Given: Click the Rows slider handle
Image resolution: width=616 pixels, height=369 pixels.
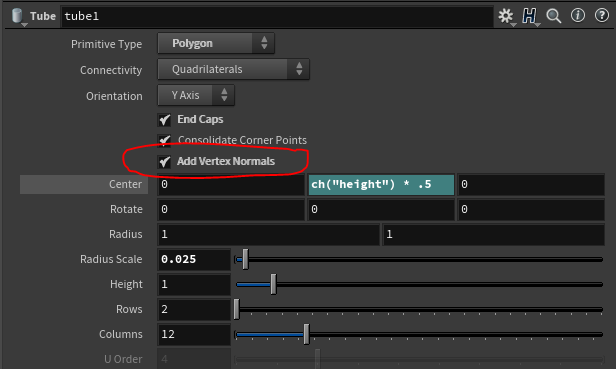Looking at the screenshot, I should click(x=236, y=309).
